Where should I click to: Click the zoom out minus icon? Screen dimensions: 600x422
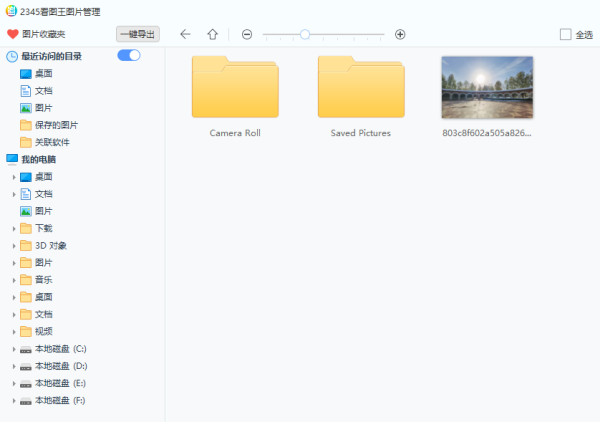coord(247,34)
